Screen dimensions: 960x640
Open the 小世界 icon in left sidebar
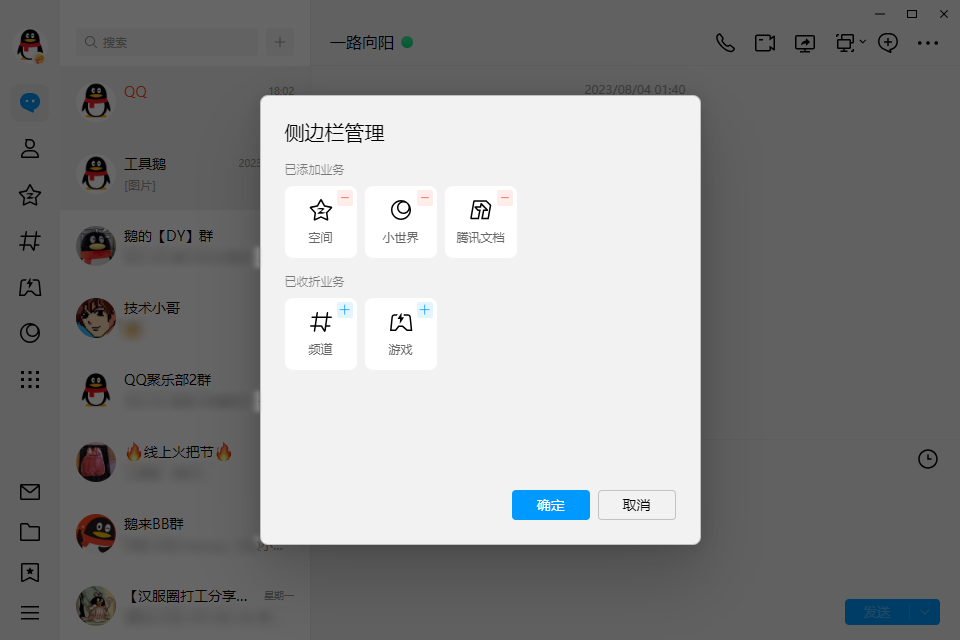(29, 333)
